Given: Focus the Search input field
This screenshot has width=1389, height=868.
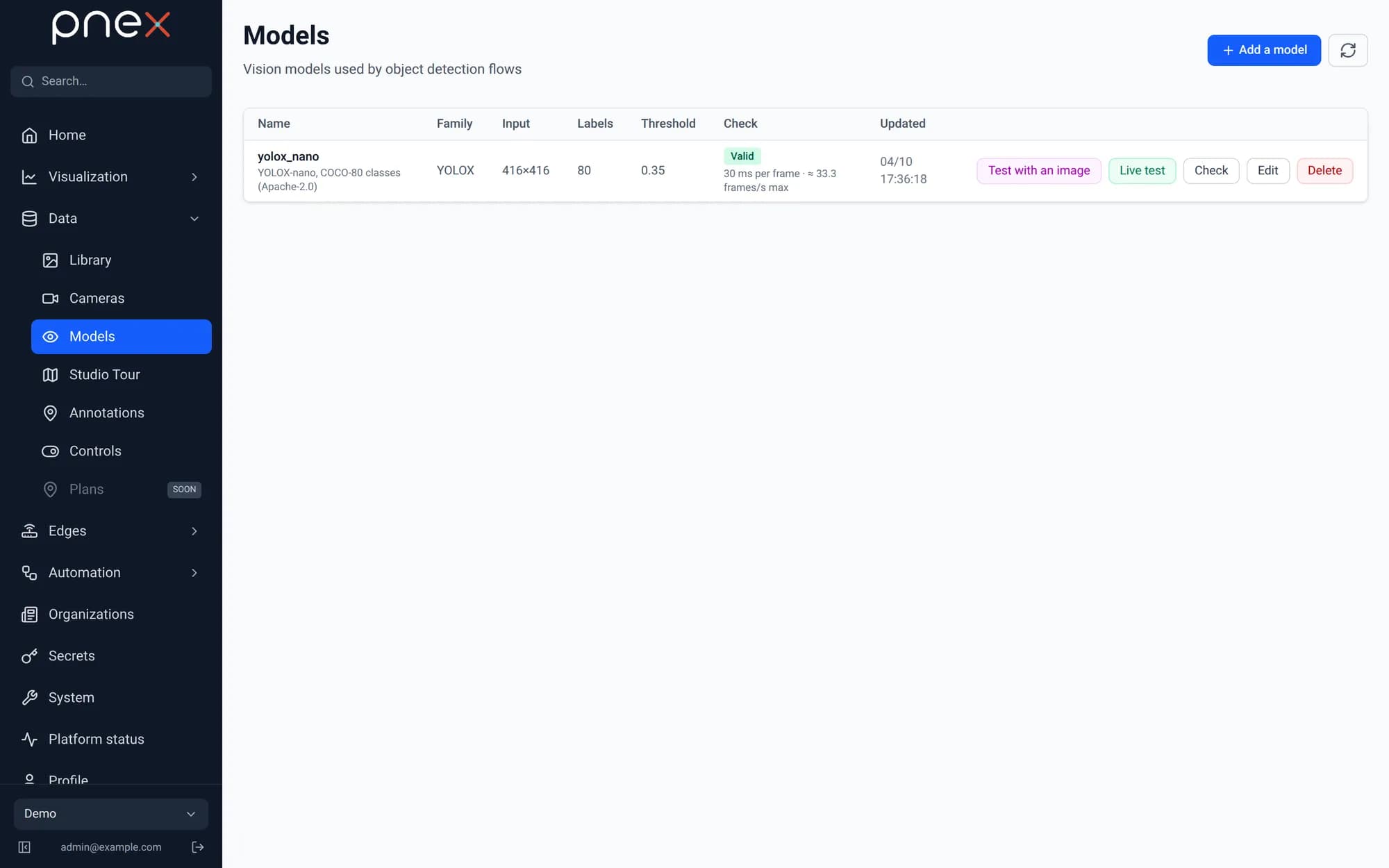Looking at the screenshot, I should tap(111, 81).
